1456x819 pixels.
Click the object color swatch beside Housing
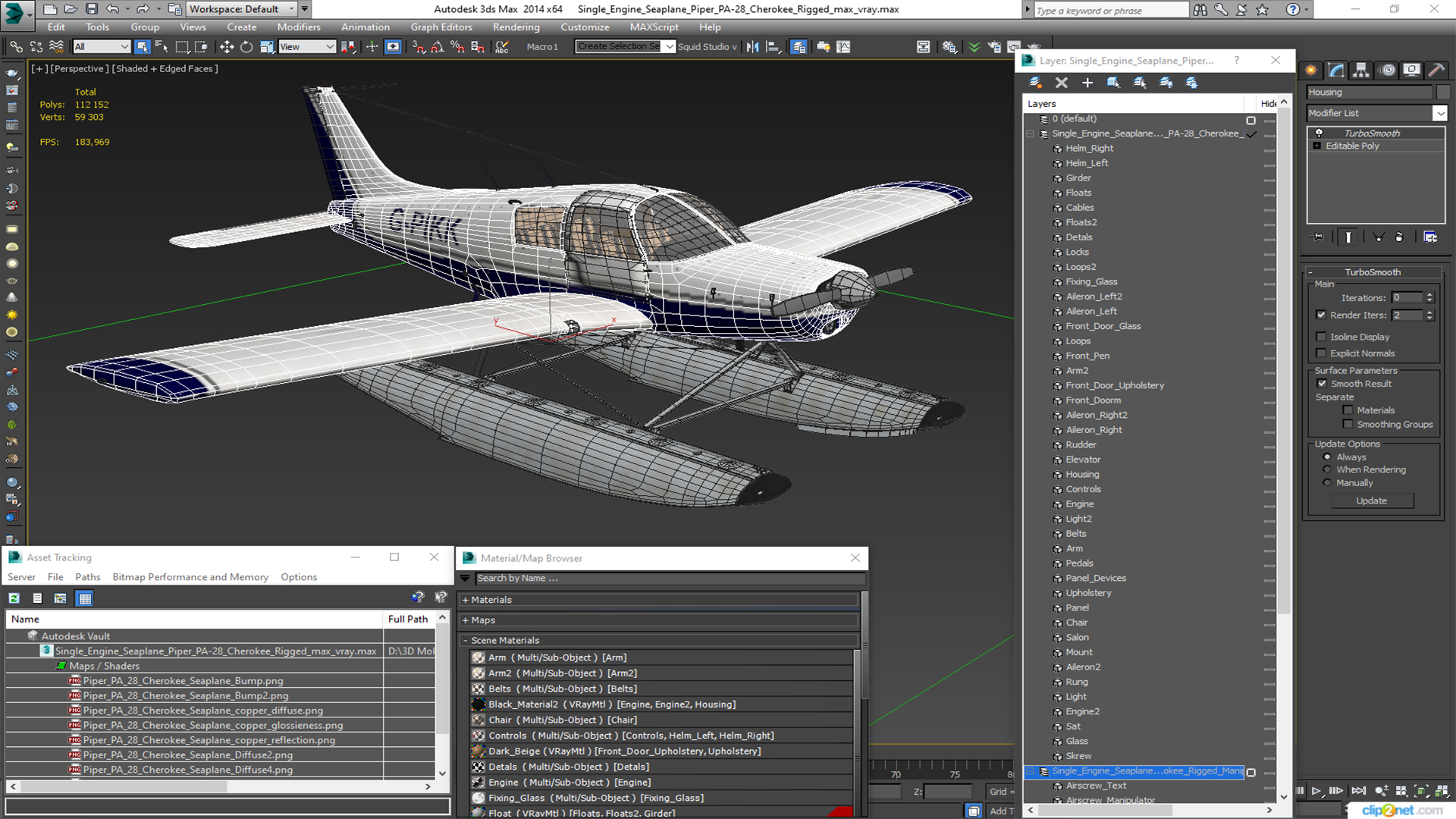coord(1443,93)
